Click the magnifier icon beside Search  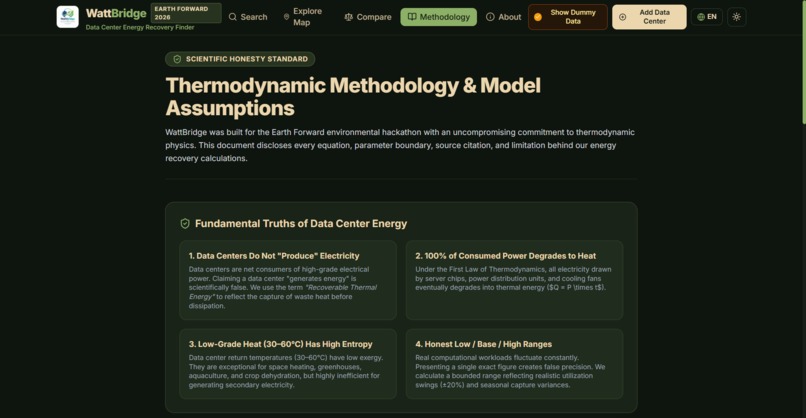(x=232, y=17)
